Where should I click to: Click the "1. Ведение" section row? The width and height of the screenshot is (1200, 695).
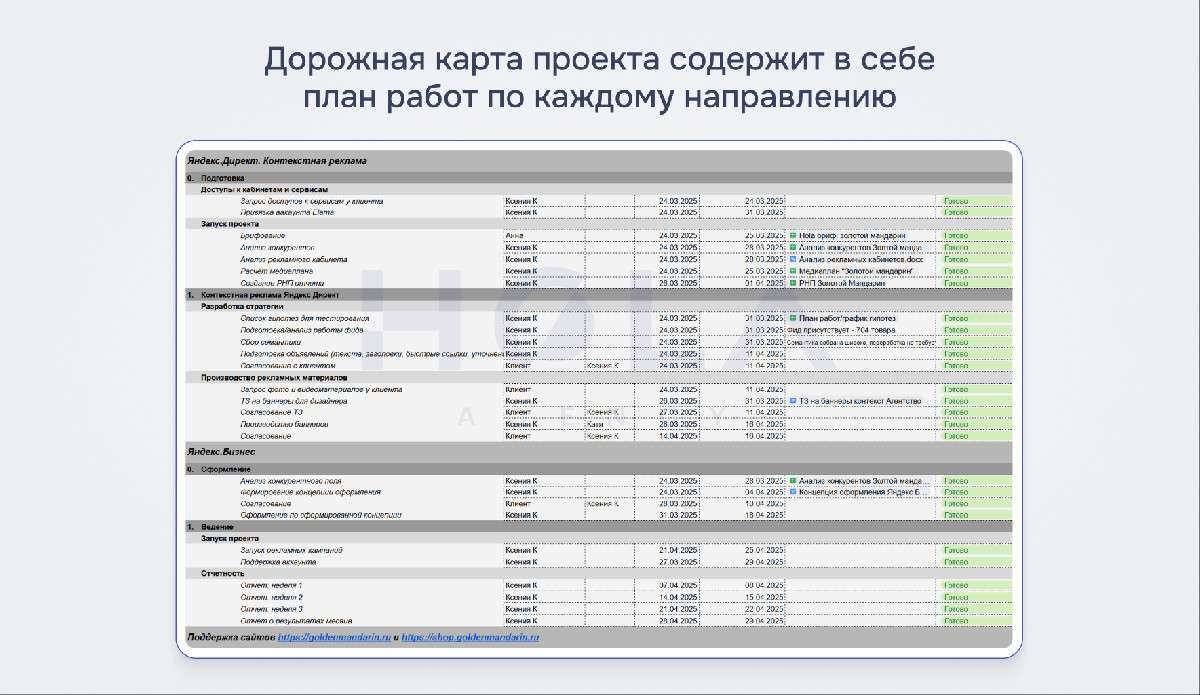pos(599,527)
